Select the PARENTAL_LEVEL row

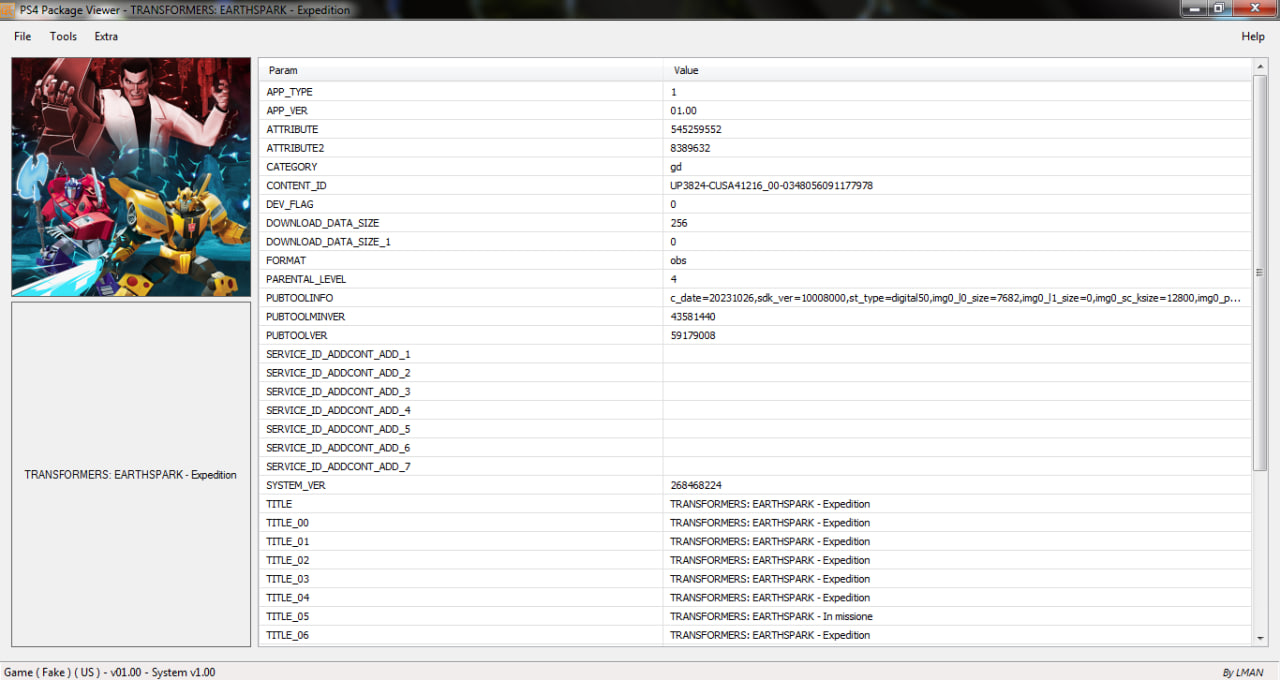tap(755, 279)
